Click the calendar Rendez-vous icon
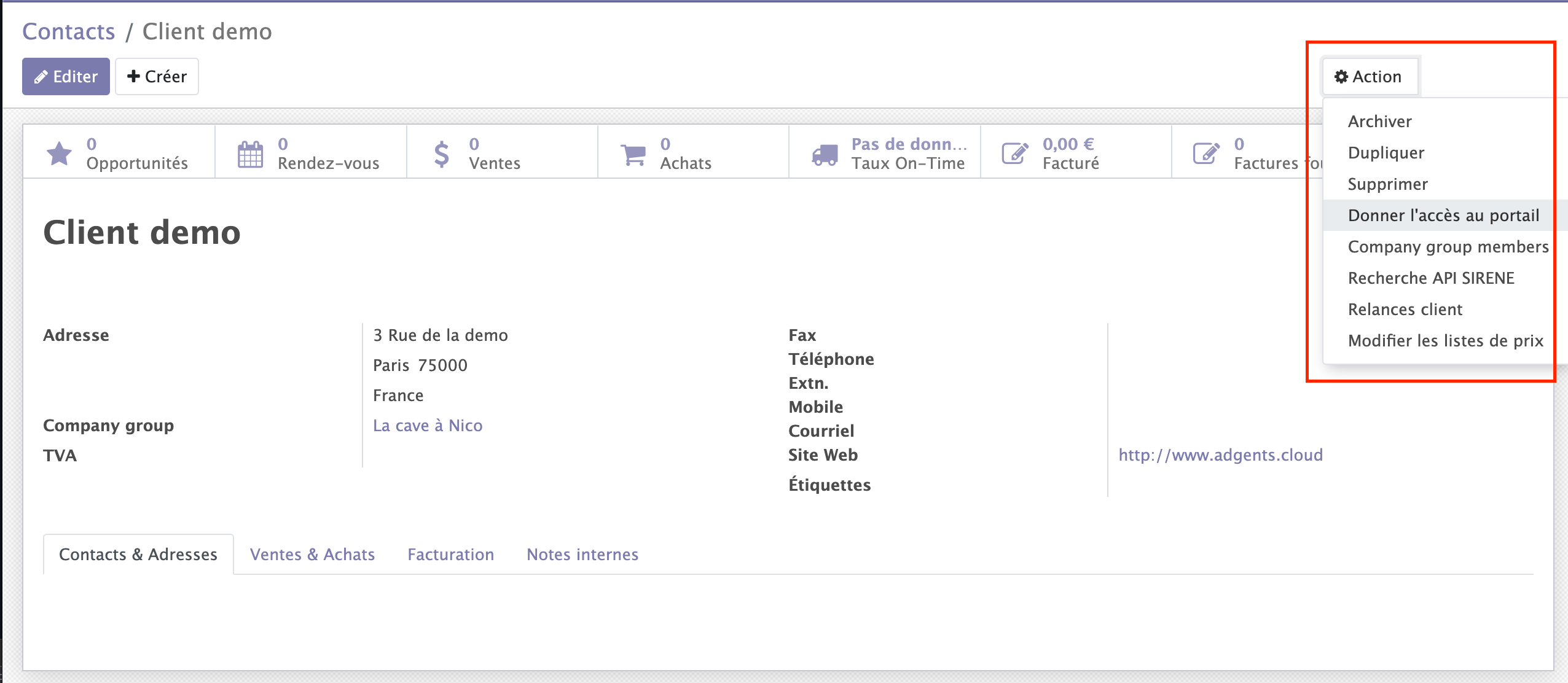1568x683 pixels. pyautogui.click(x=250, y=154)
